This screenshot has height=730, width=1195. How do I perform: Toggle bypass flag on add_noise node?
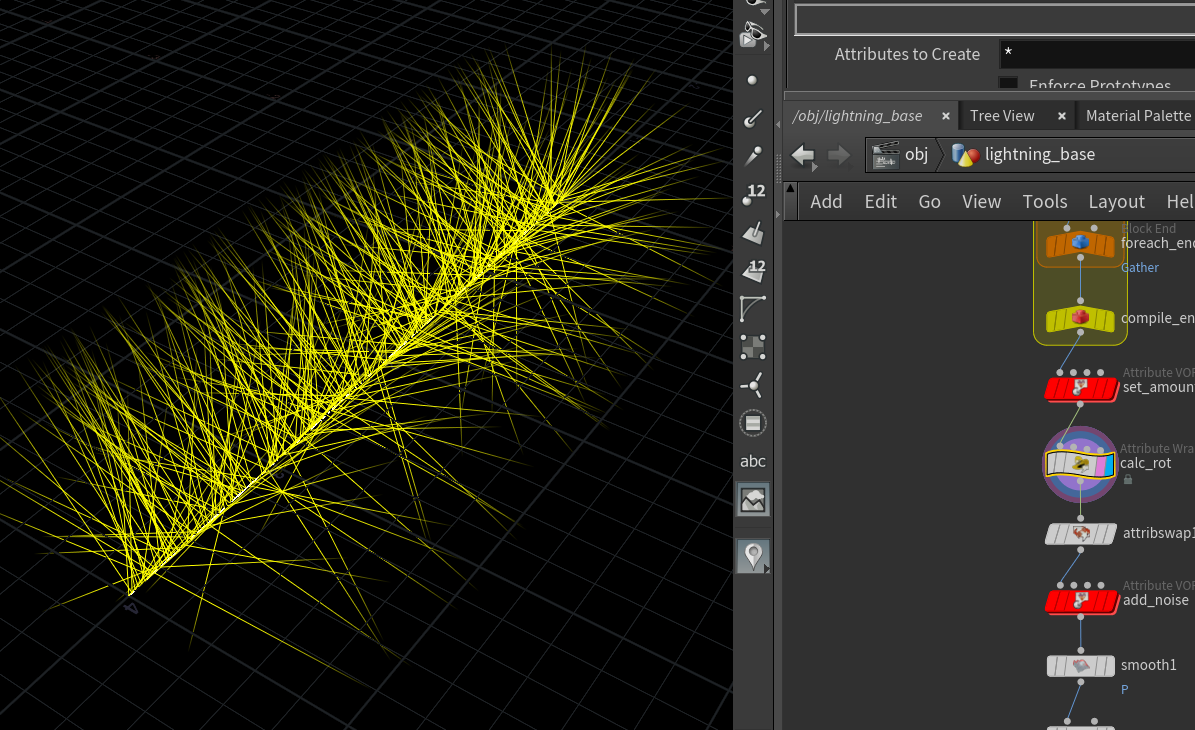(1052, 601)
